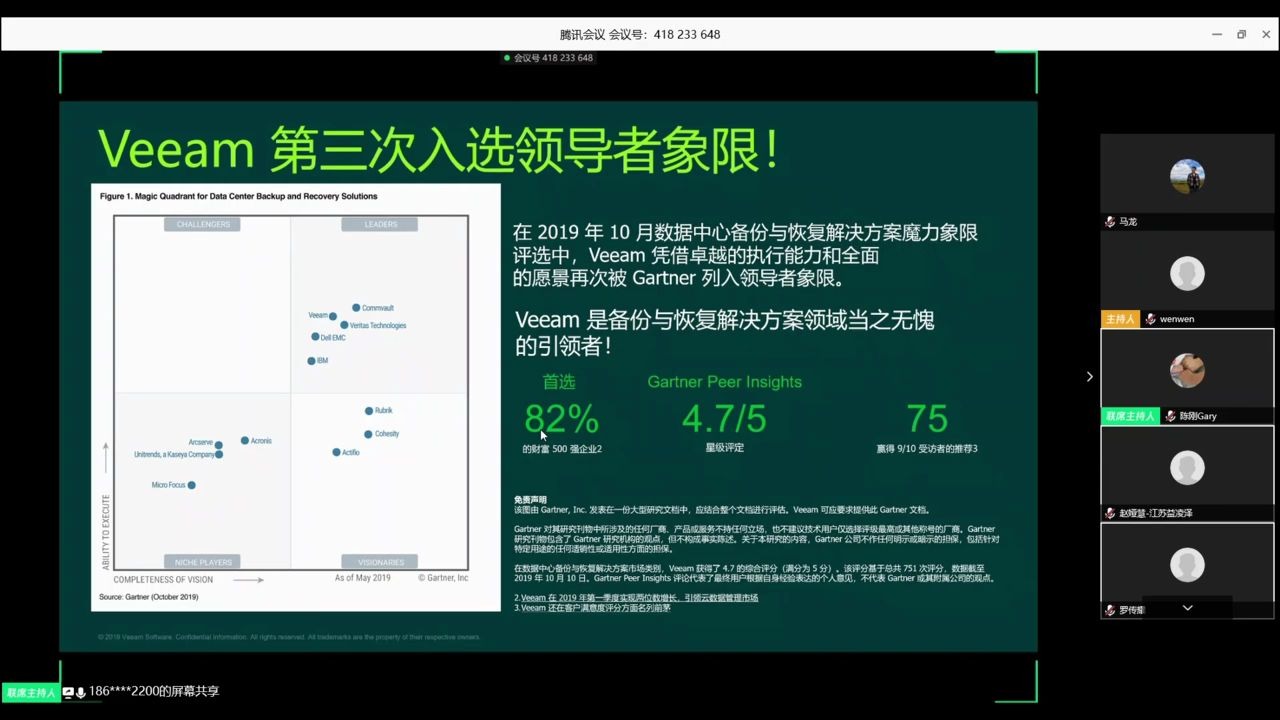Show more participants with the down chevron
The width and height of the screenshot is (1280, 720).
click(x=1187, y=608)
